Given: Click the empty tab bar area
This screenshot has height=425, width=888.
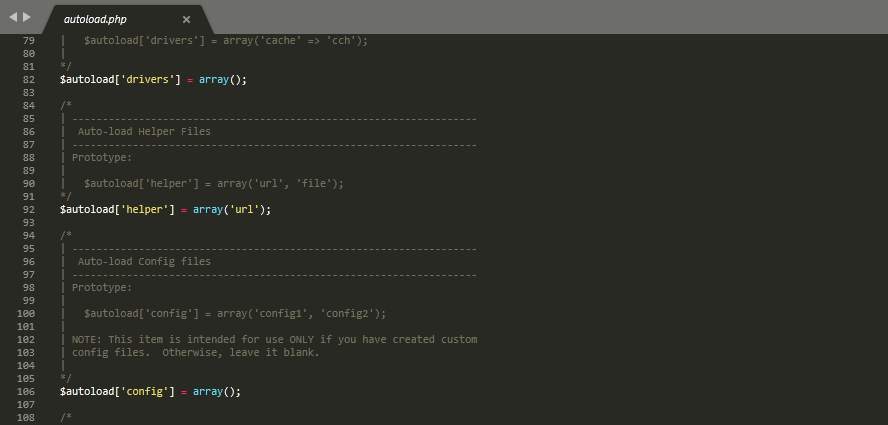Looking at the screenshot, I should point(550,18).
